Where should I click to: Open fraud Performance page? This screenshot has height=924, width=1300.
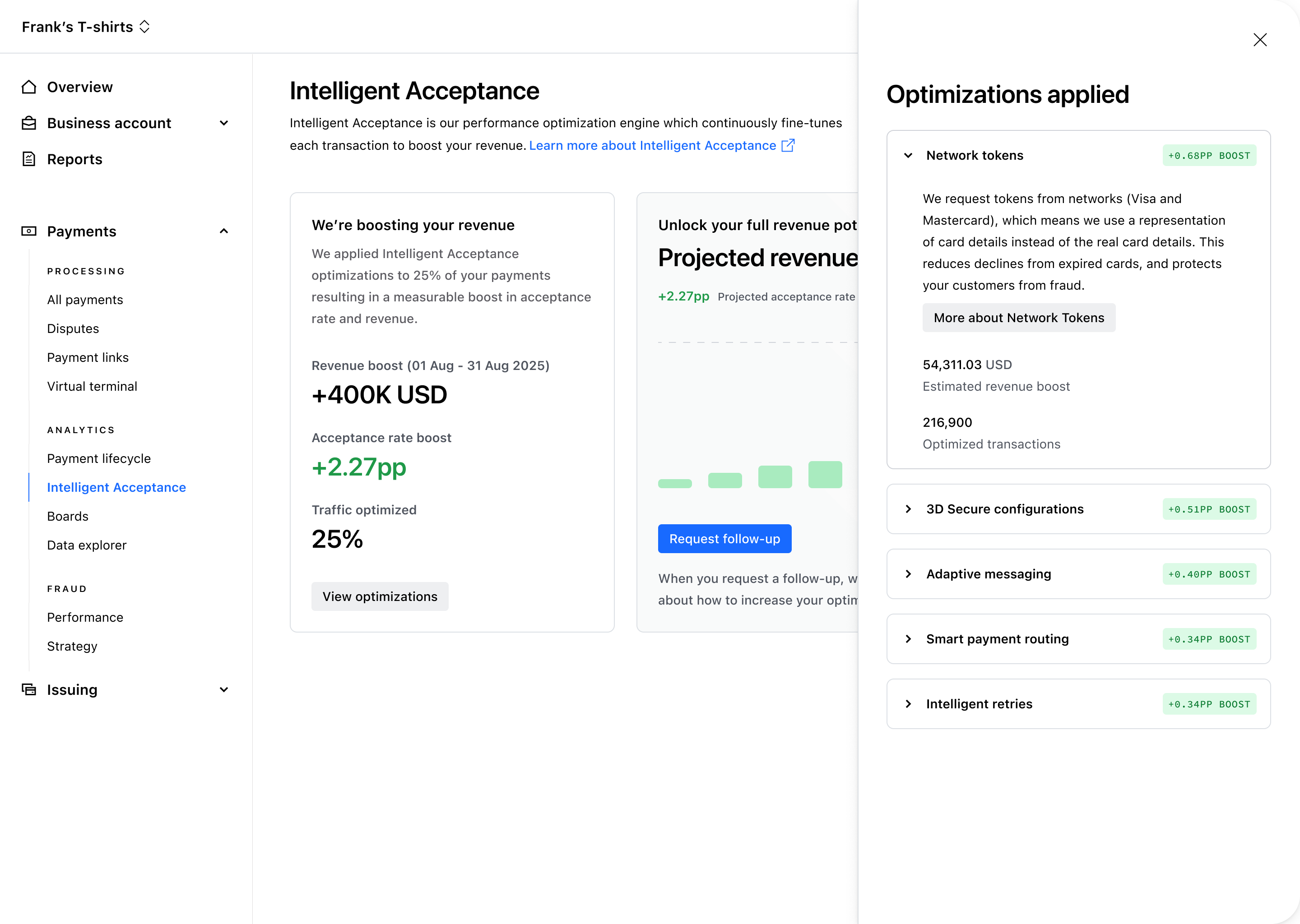[x=85, y=617]
